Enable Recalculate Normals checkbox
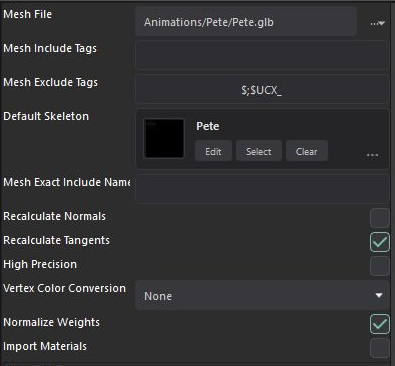Screen dimensions: 395x366 [380, 218]
